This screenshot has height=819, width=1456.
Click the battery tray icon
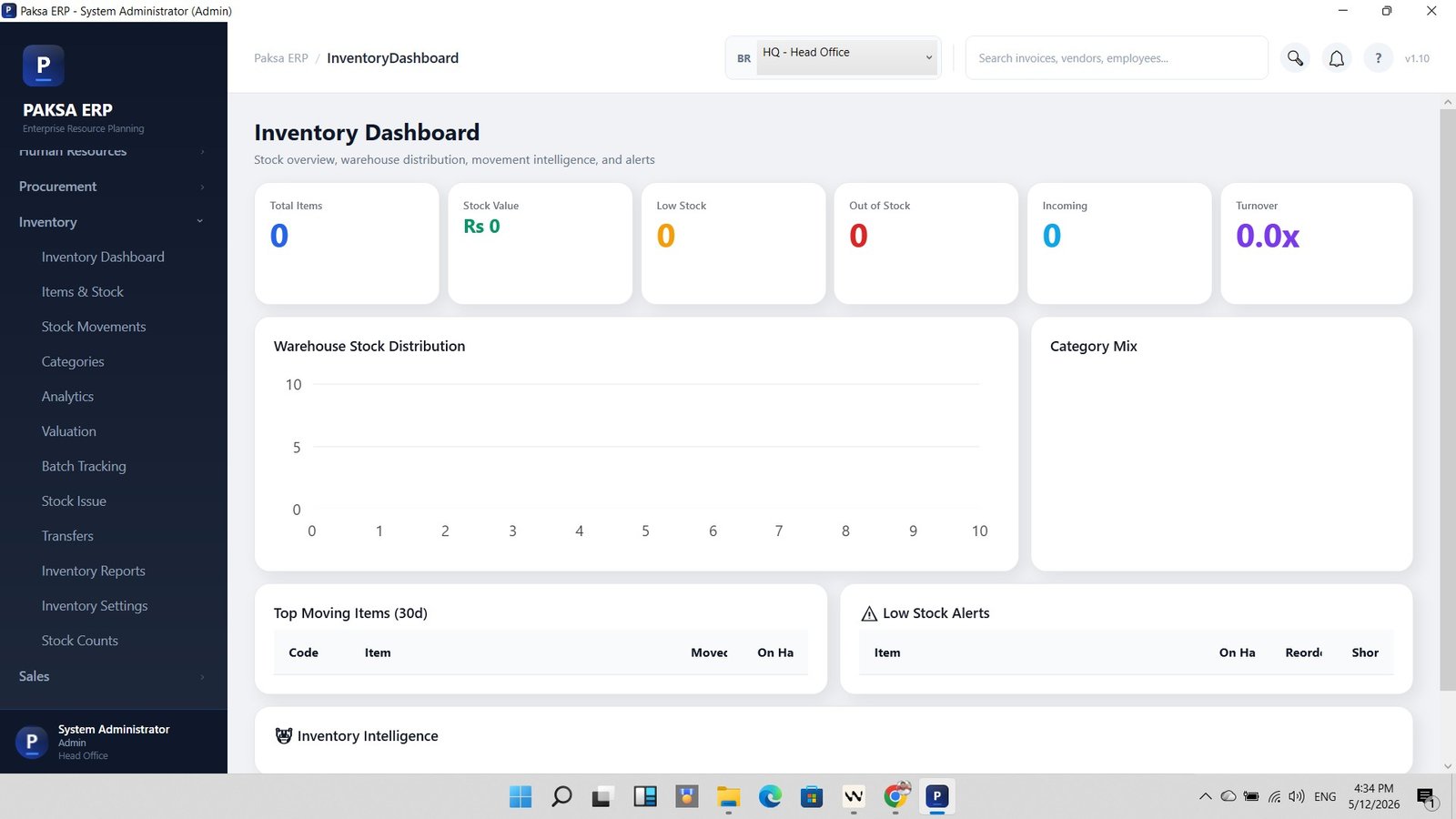(x=1251, y=796)
